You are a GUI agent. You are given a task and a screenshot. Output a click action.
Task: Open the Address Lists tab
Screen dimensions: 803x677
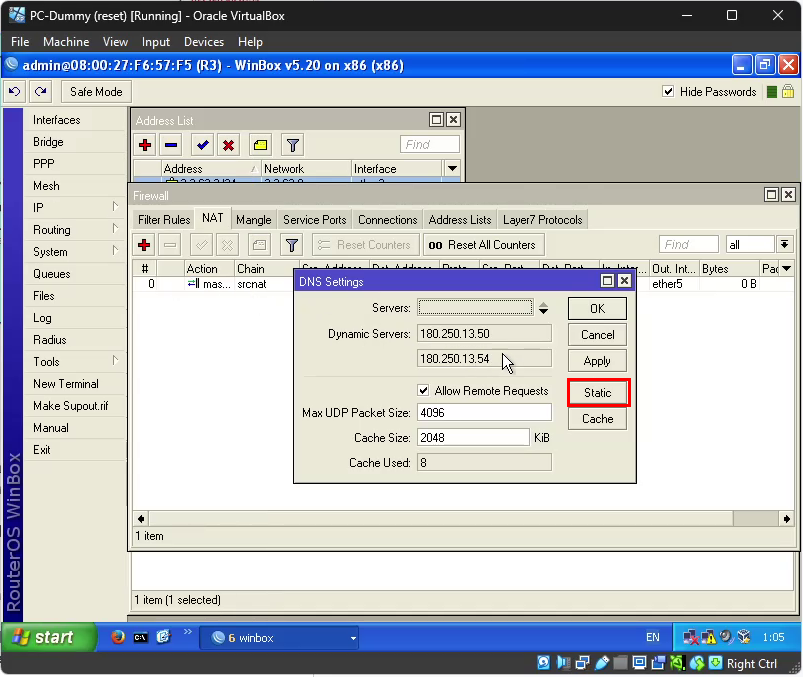tap(460, 220)
